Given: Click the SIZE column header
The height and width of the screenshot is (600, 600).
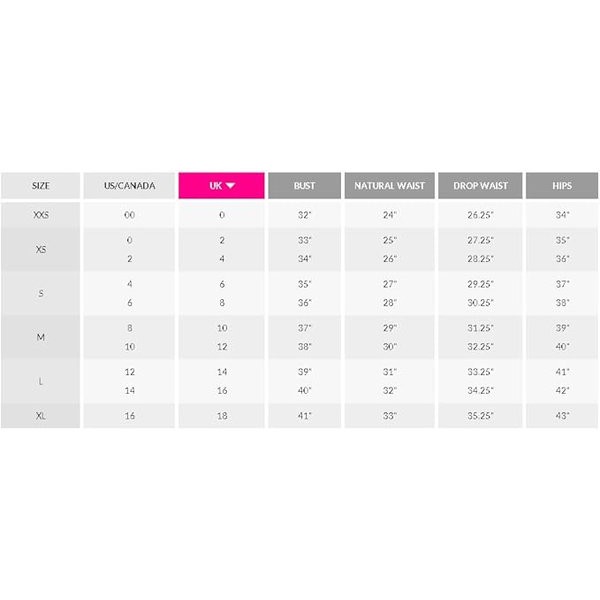Looking at the screenshot, I should click(x=41, y=186).
